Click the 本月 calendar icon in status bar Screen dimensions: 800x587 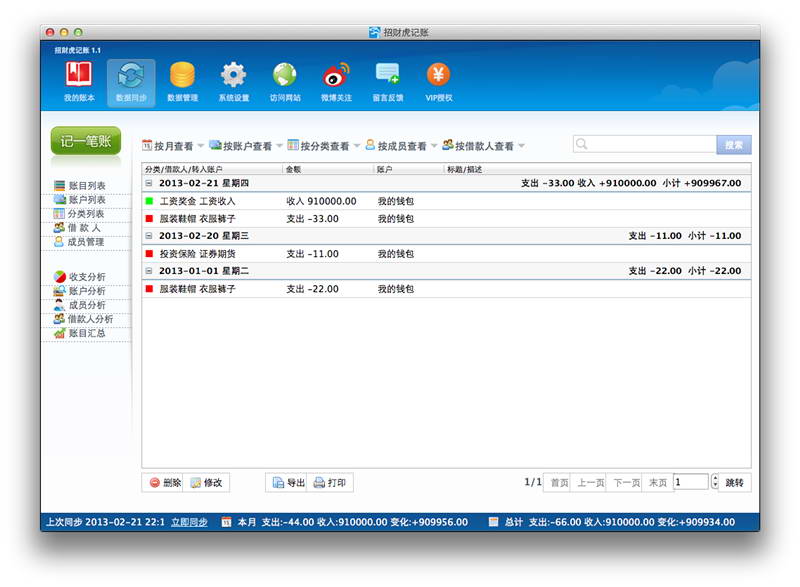(x=226, y=522)
